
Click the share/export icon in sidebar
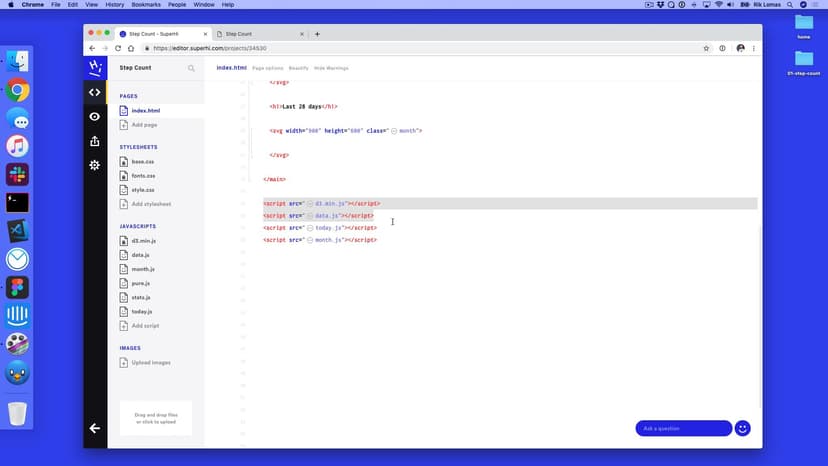pyautogui.click(x=95, y=141)
